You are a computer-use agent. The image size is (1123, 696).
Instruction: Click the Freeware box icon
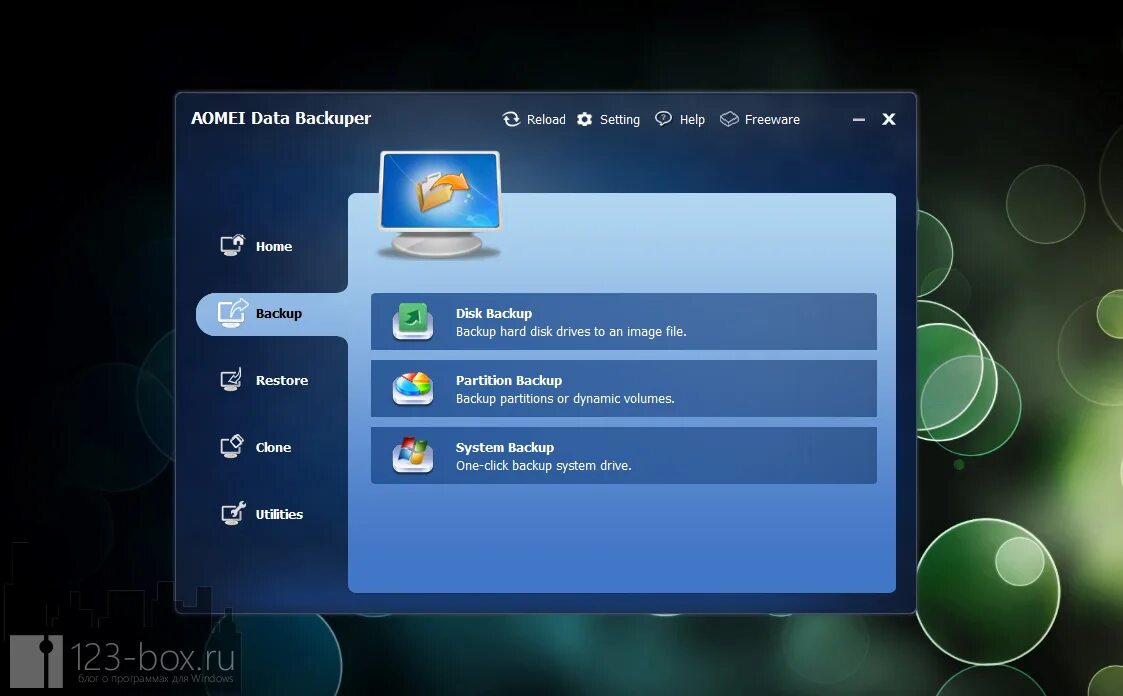coord(729,119)
